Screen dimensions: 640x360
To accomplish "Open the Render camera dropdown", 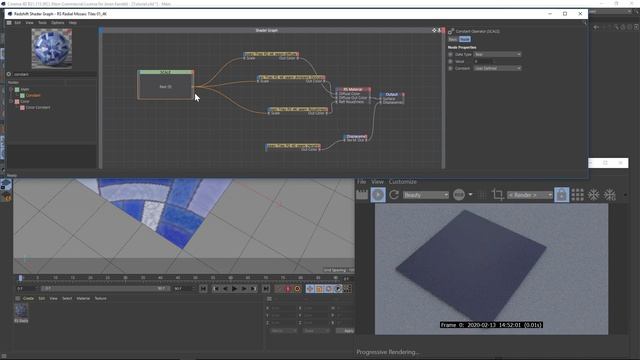I will [529, 195].
